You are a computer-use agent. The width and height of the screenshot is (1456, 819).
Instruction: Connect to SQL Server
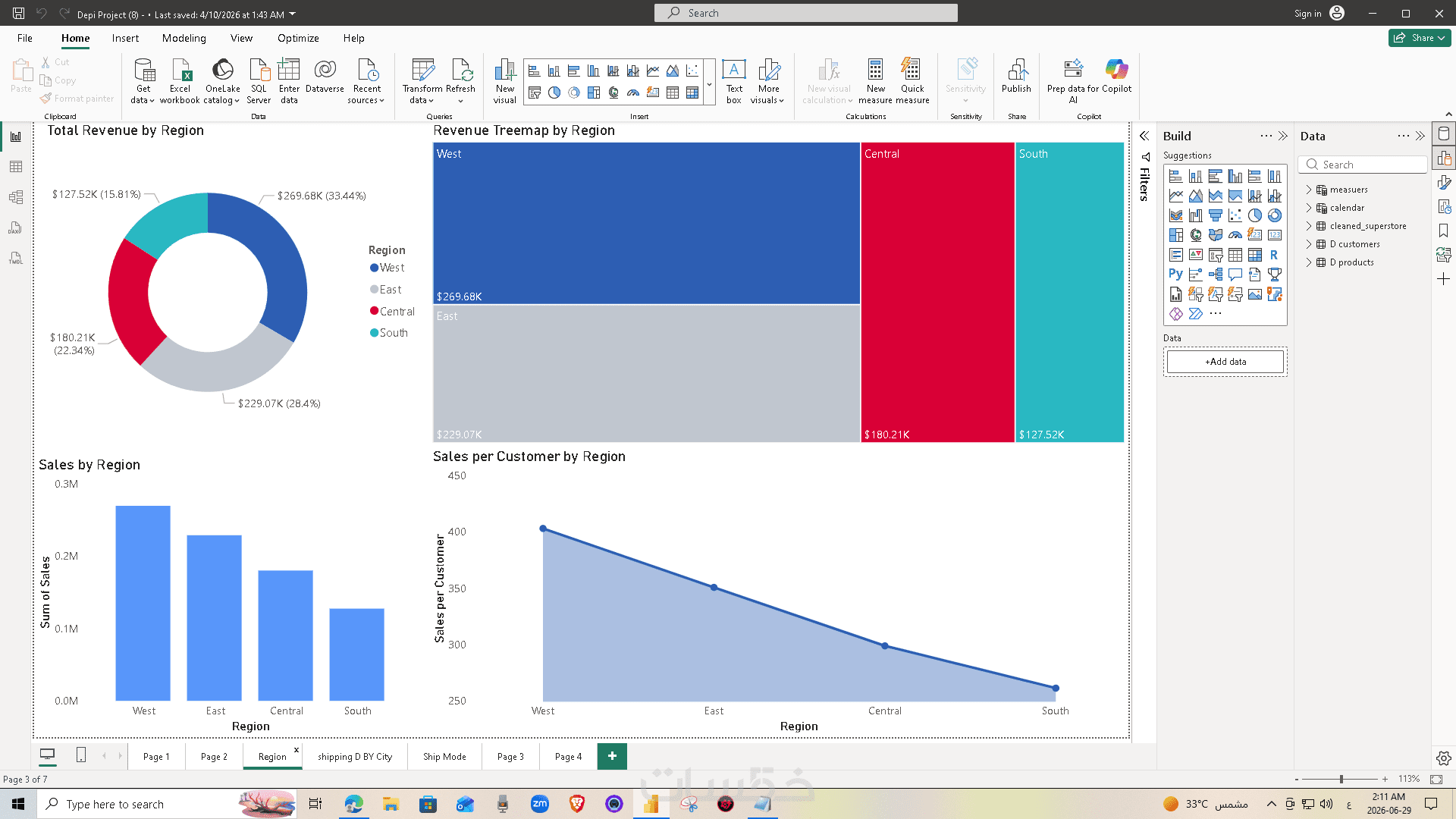pyautogui.click(x=259, y=82)
